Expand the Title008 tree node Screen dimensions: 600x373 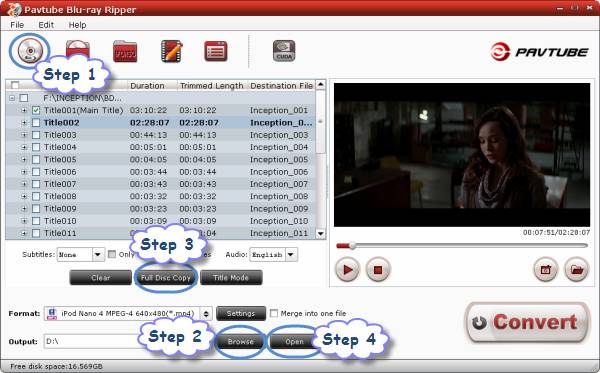(24, 196)
